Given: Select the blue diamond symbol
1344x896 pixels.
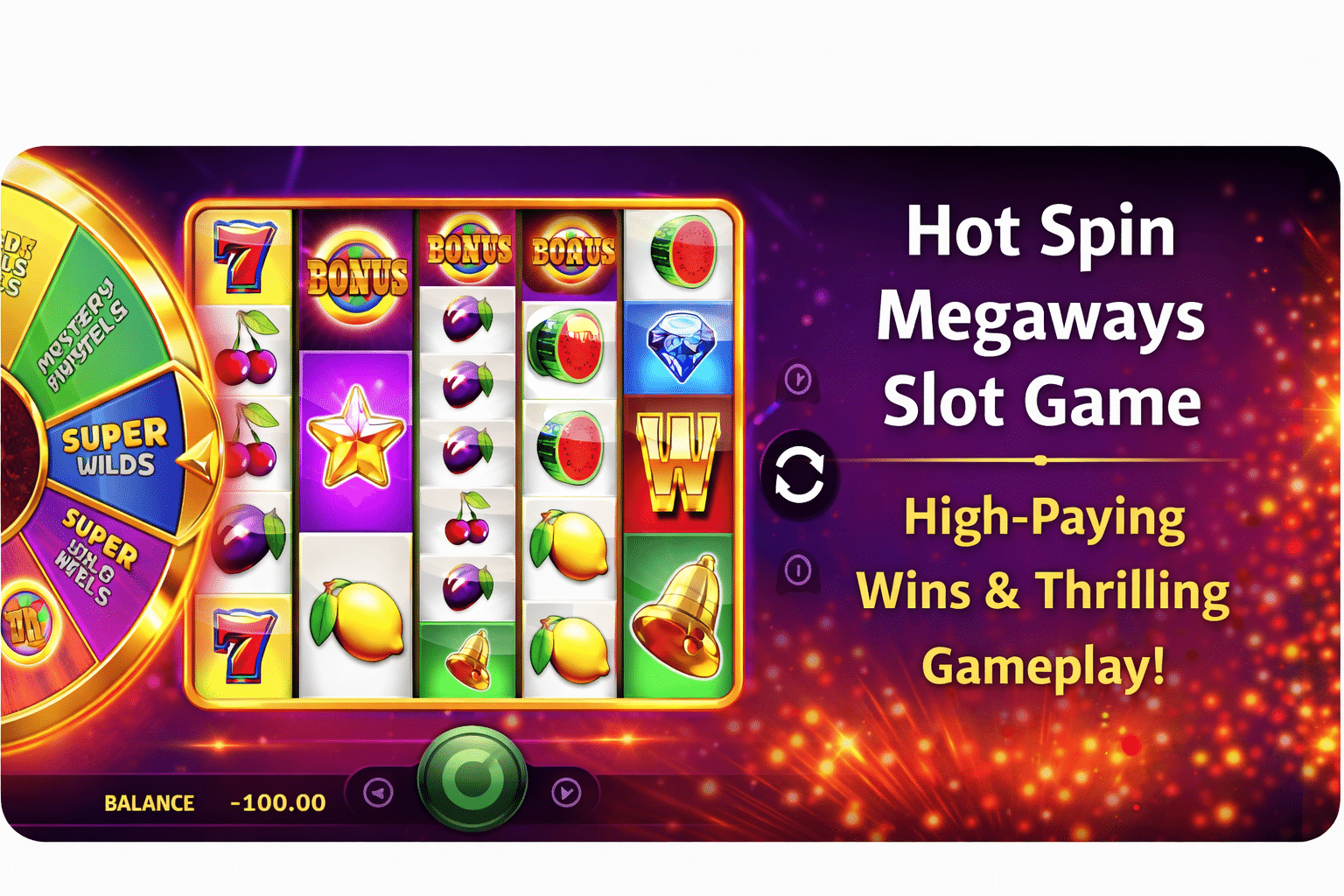Looking at the screenshot, I should (678, 346).
